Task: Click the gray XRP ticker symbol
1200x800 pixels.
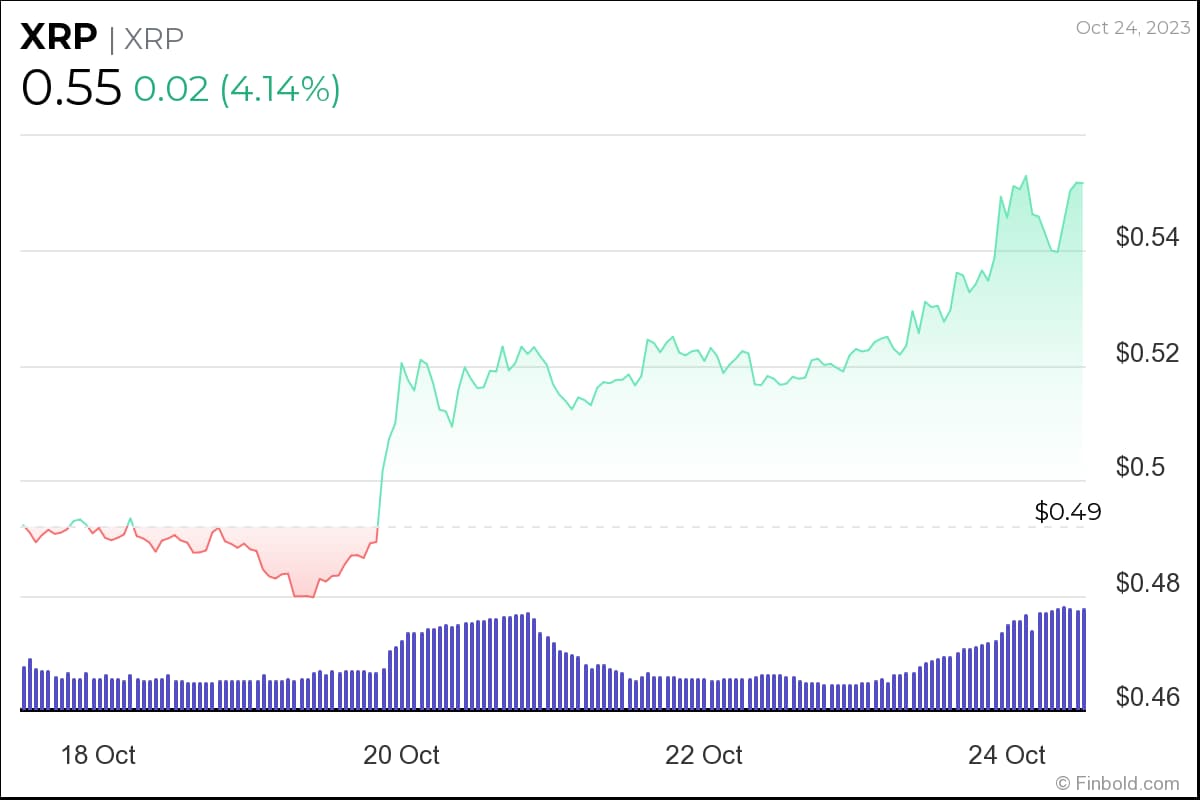Action: [x=154, y=38]
